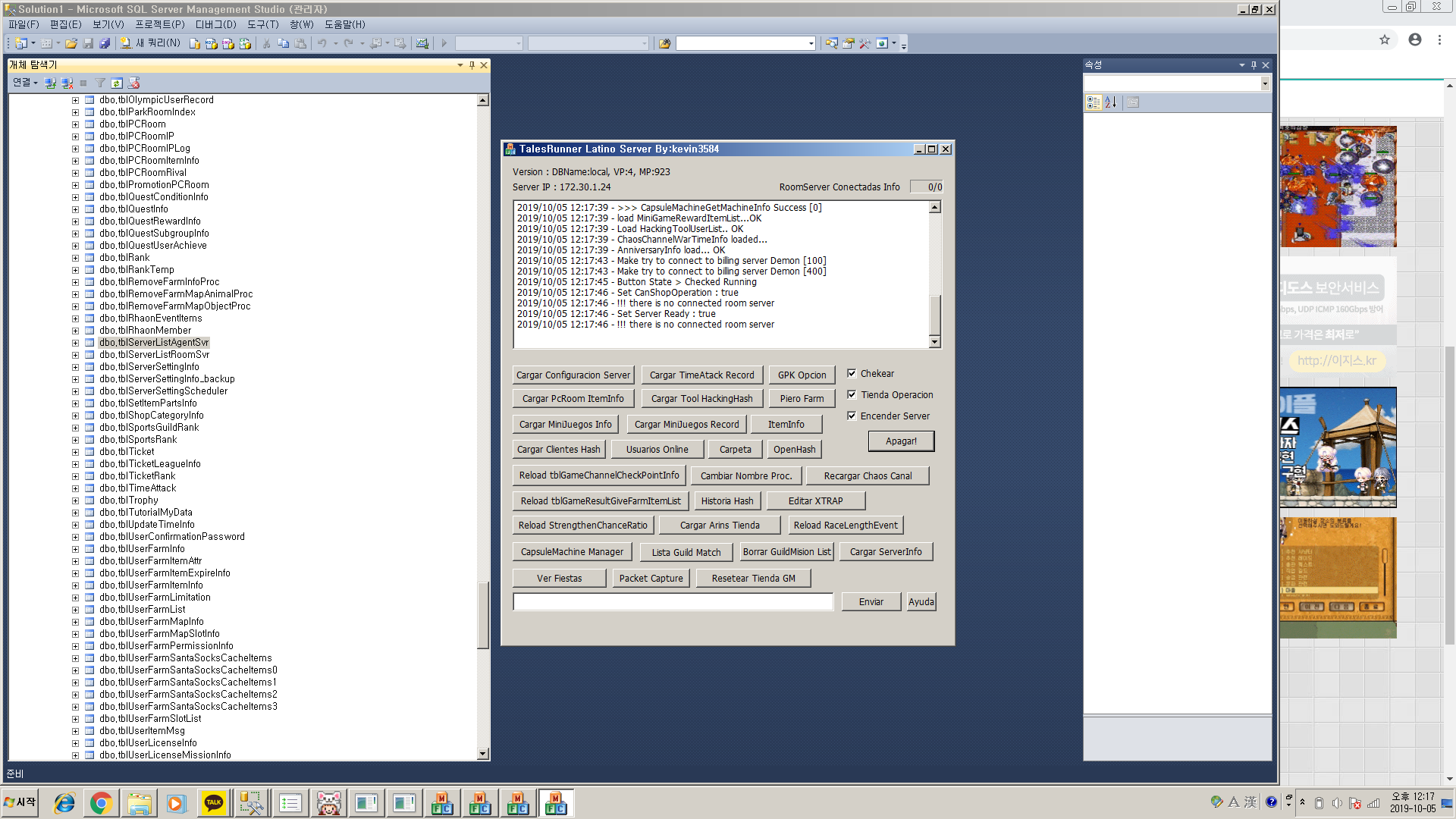The image size is (1456, 819).
Task: Click the server log scrollbar thumb
Action: 935,314
